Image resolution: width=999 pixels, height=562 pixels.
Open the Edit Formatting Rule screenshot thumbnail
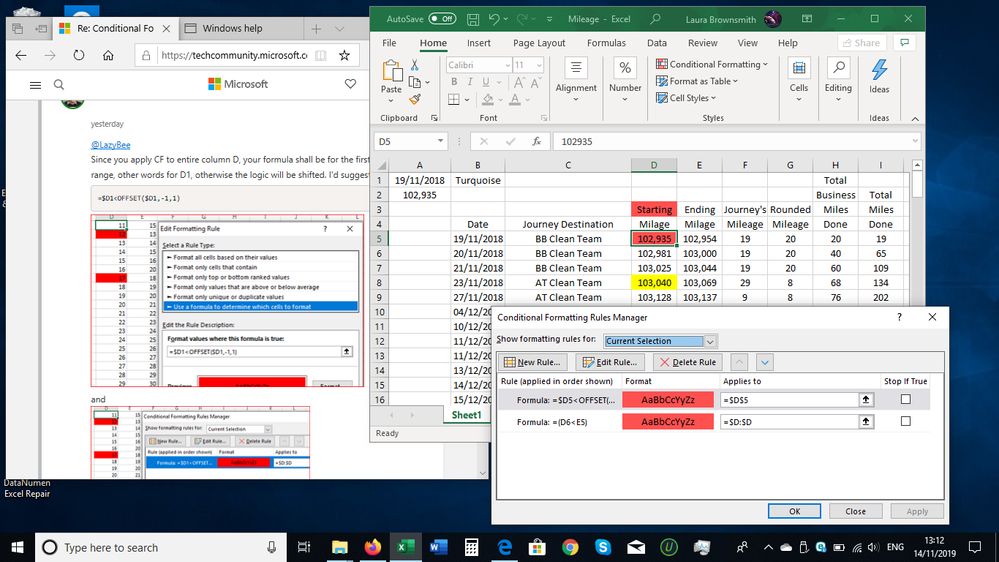pyautogui.click(x=227, y=300)
